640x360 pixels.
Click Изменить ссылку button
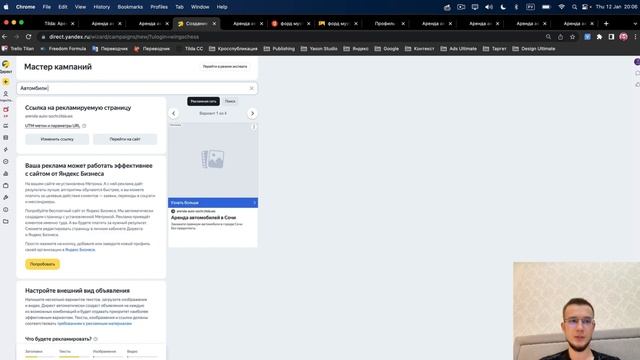tap(57, 139)
